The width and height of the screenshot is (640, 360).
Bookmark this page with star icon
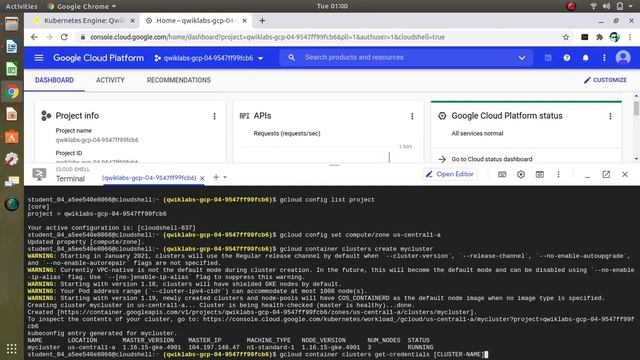coord(566,37)
